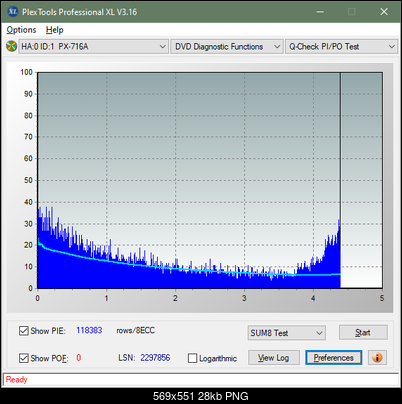Screen dimensions: 402x404
Task: Click the PIE value 118383
Action: pyautogui.click(x=89, y=330)
